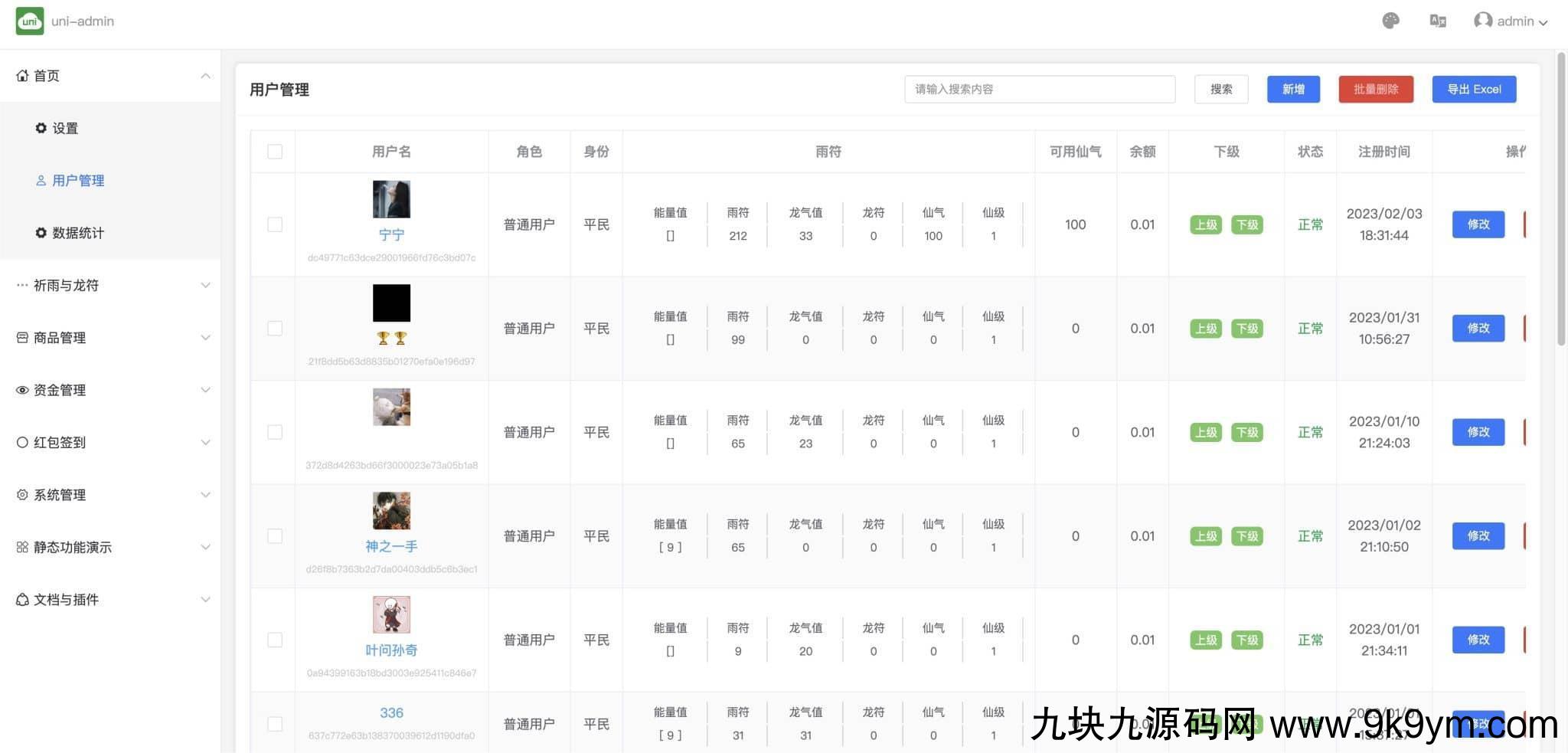This screenshot has height=753, width=1568.
Task: Select the checkbox for user 神之一手
Action: [x=275, y=536]
